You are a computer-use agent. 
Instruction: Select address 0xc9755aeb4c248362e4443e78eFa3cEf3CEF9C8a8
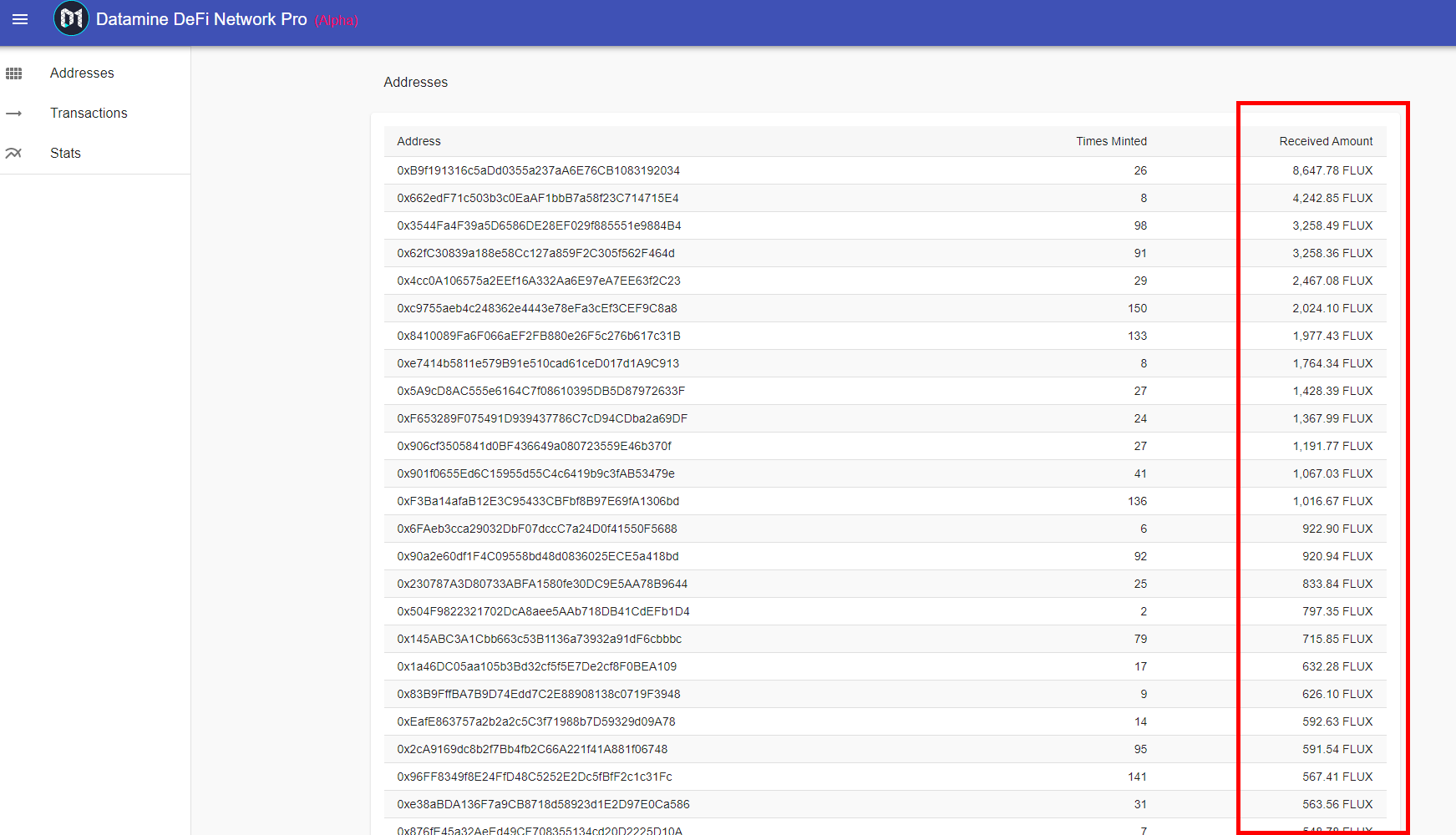tap(536, 308)
